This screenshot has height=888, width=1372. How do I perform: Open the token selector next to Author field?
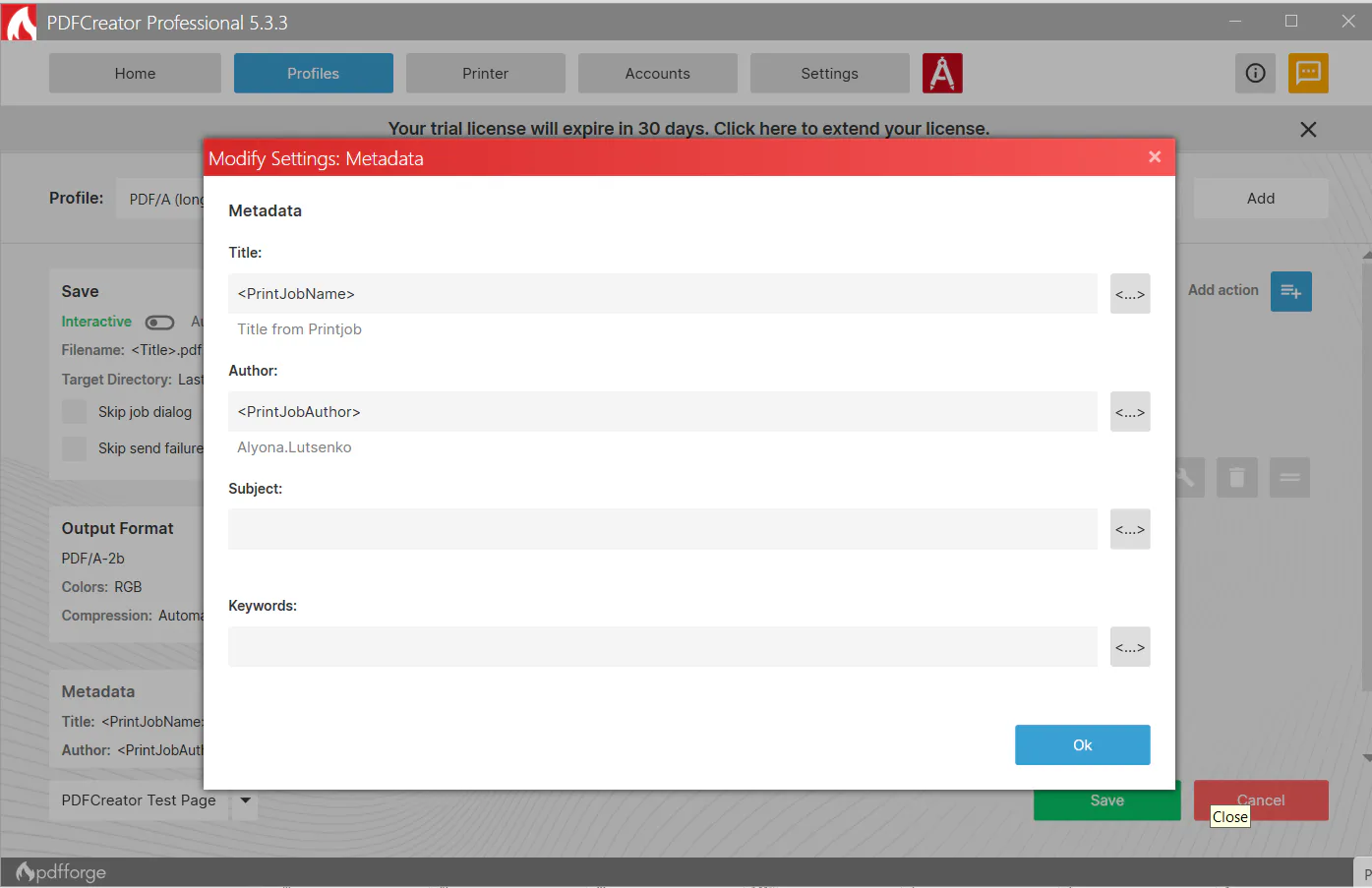coord(1130,411)
